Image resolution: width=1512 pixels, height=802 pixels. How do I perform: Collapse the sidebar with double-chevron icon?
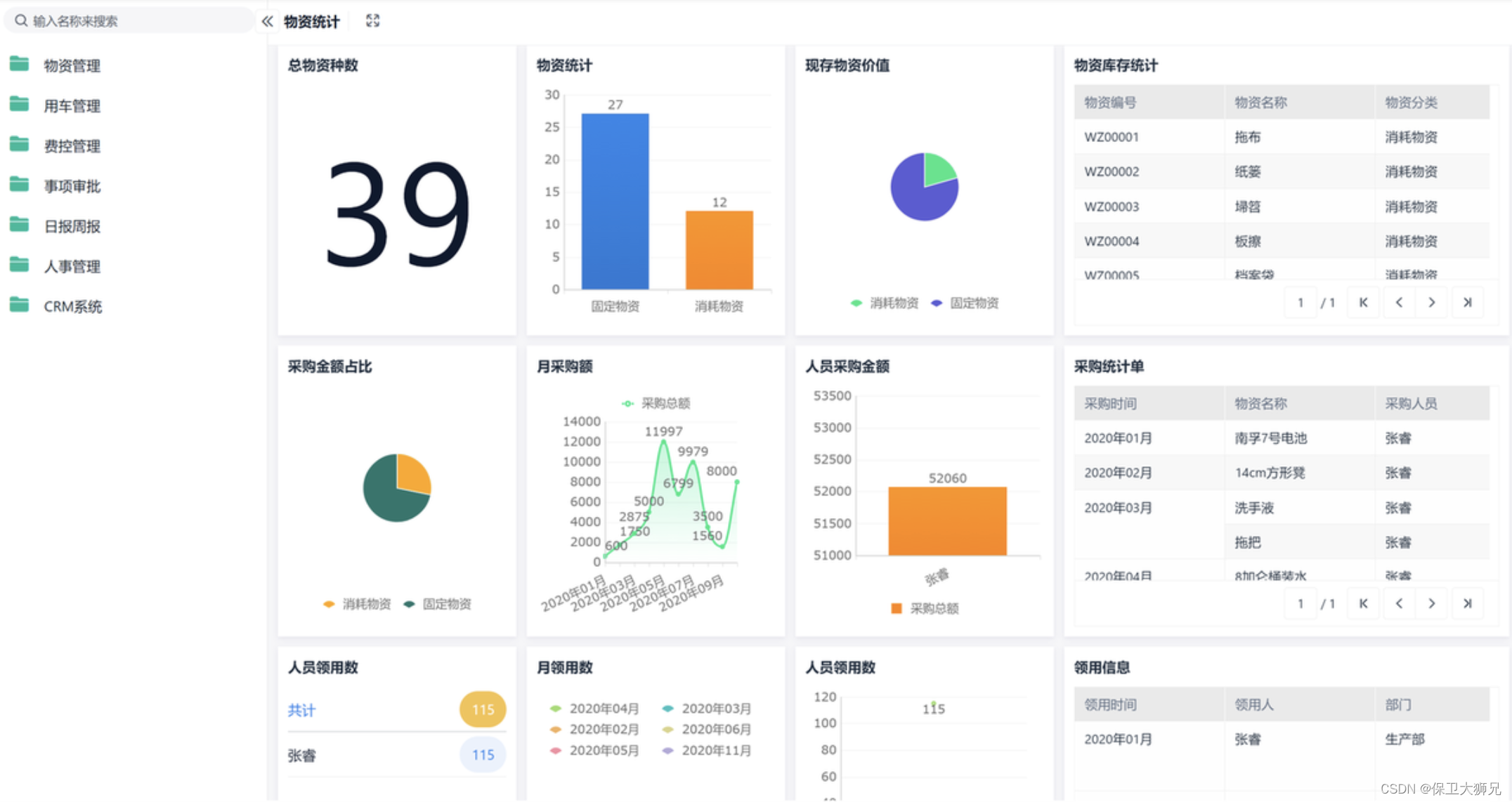point(267,21)
